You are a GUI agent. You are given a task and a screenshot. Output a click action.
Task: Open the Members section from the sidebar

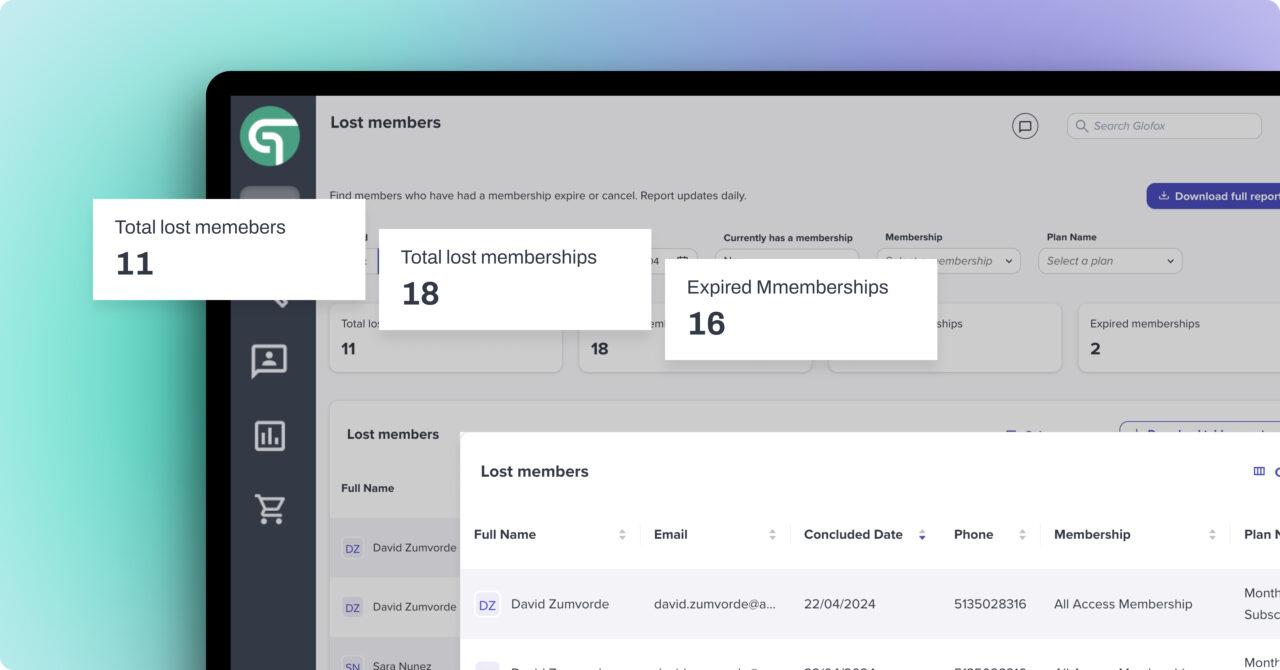pyautogui.click(x=268, y=360)
